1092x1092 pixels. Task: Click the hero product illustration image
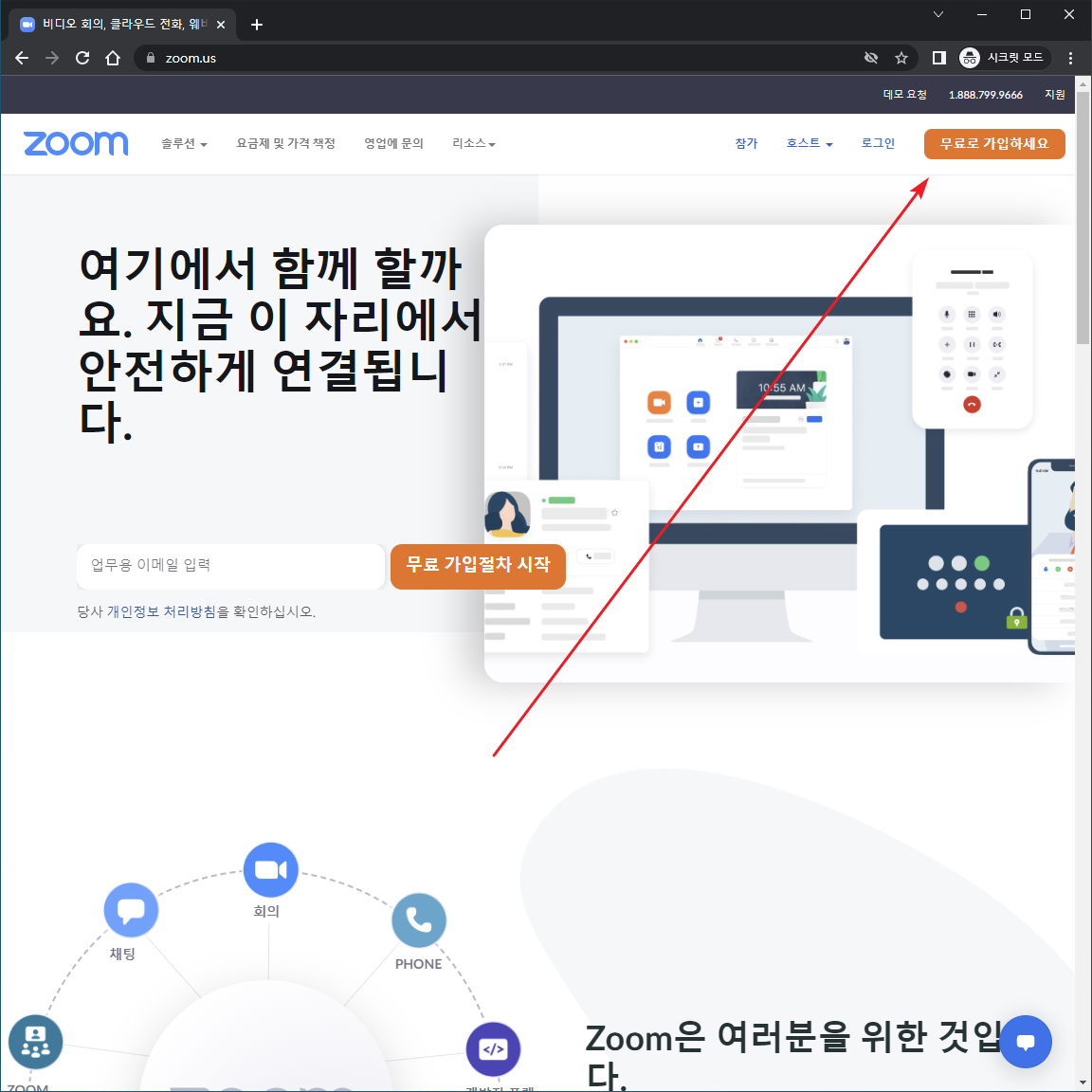click(780, 453)
